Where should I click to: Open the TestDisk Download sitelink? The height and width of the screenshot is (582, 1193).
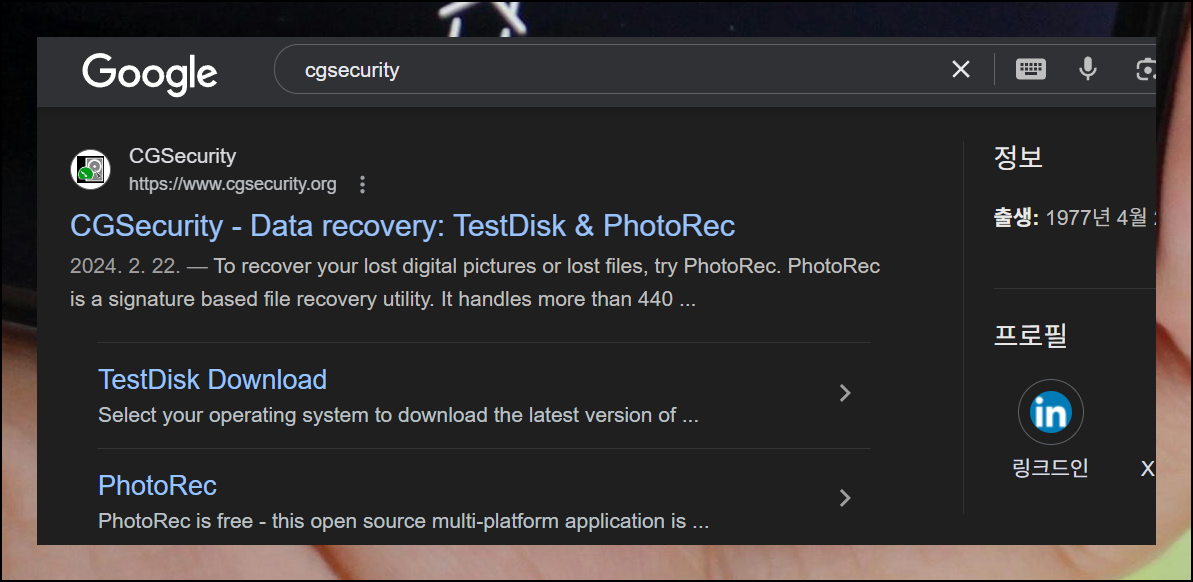pyautogui.click(x=212, y=379)
